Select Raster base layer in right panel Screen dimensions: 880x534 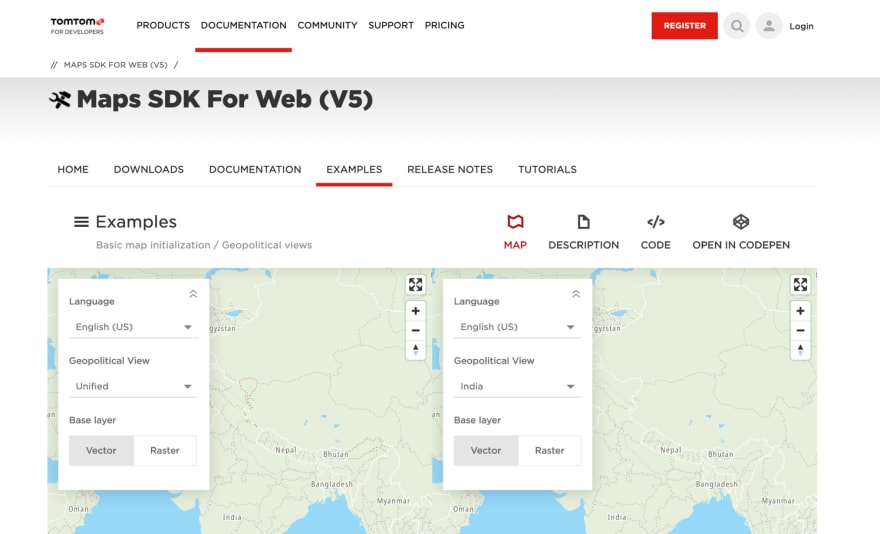point(549,450)
